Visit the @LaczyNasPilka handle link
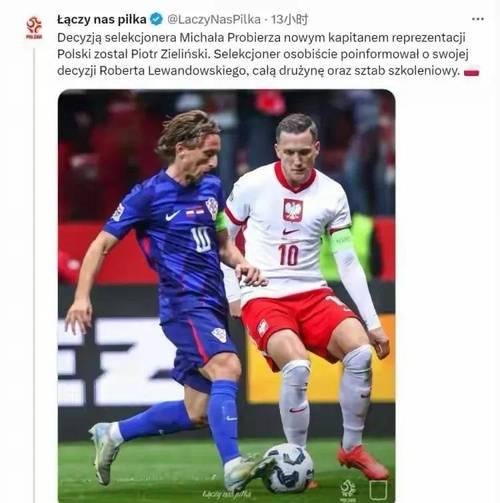Screen dimensions: 500x503 [x=214, y=20]
